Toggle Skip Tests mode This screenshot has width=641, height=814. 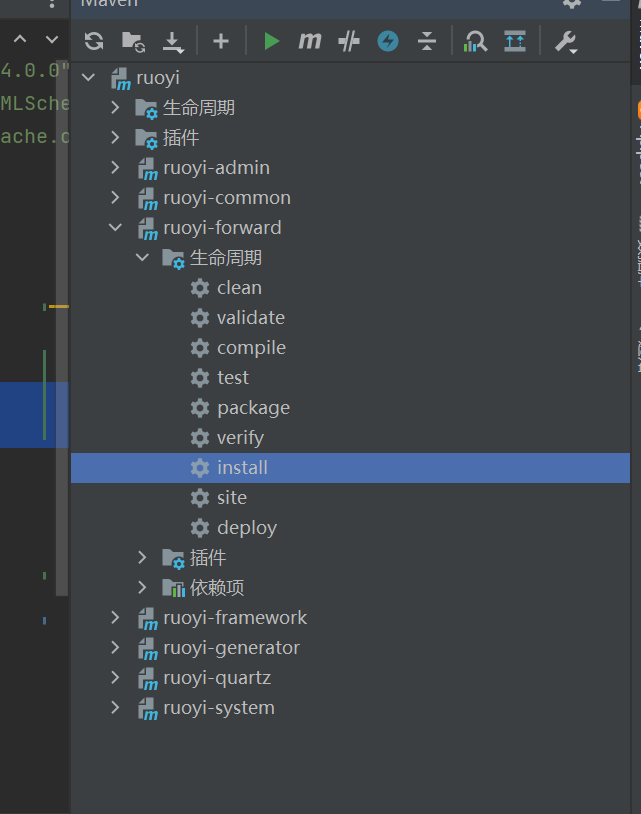pos(349,41)
